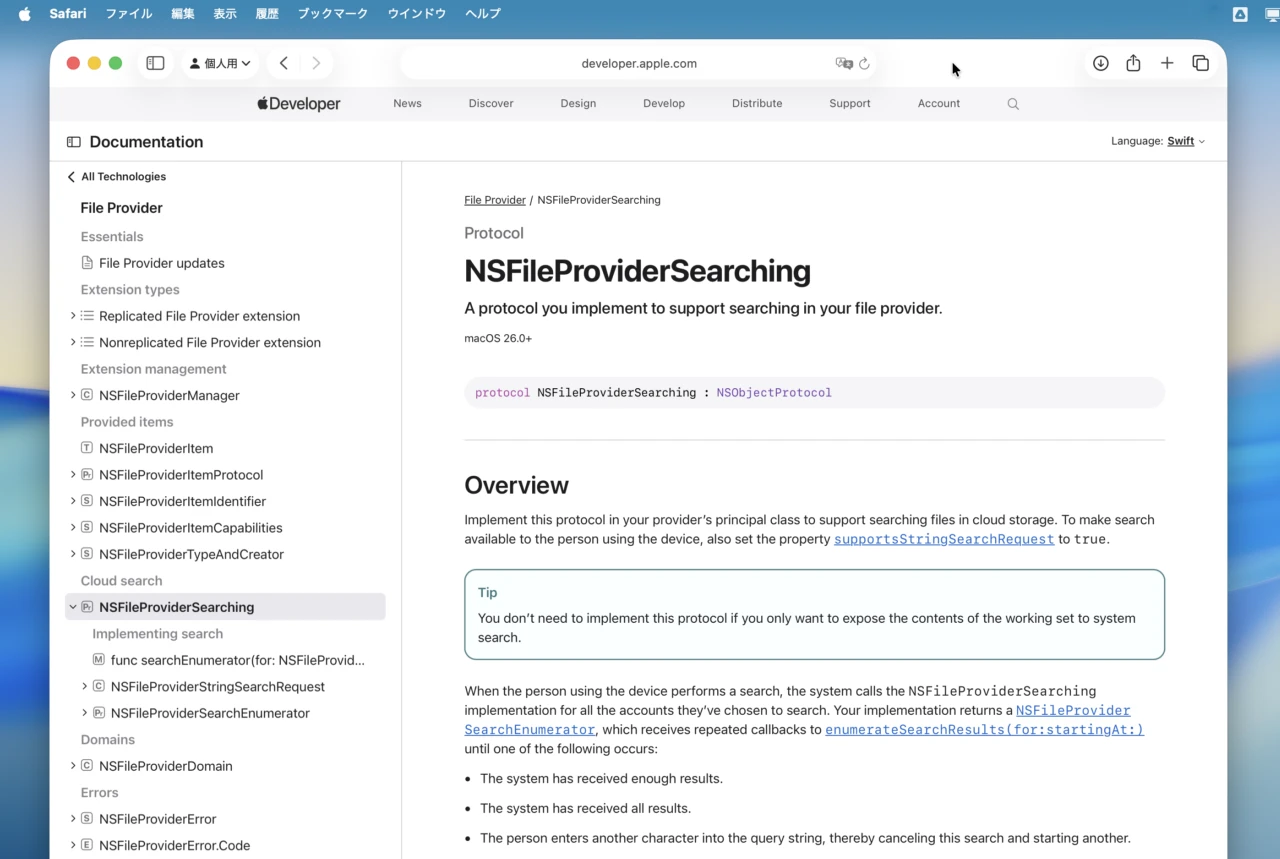Go back using the back arrow
1280x859 pixels.
[283, 62]
